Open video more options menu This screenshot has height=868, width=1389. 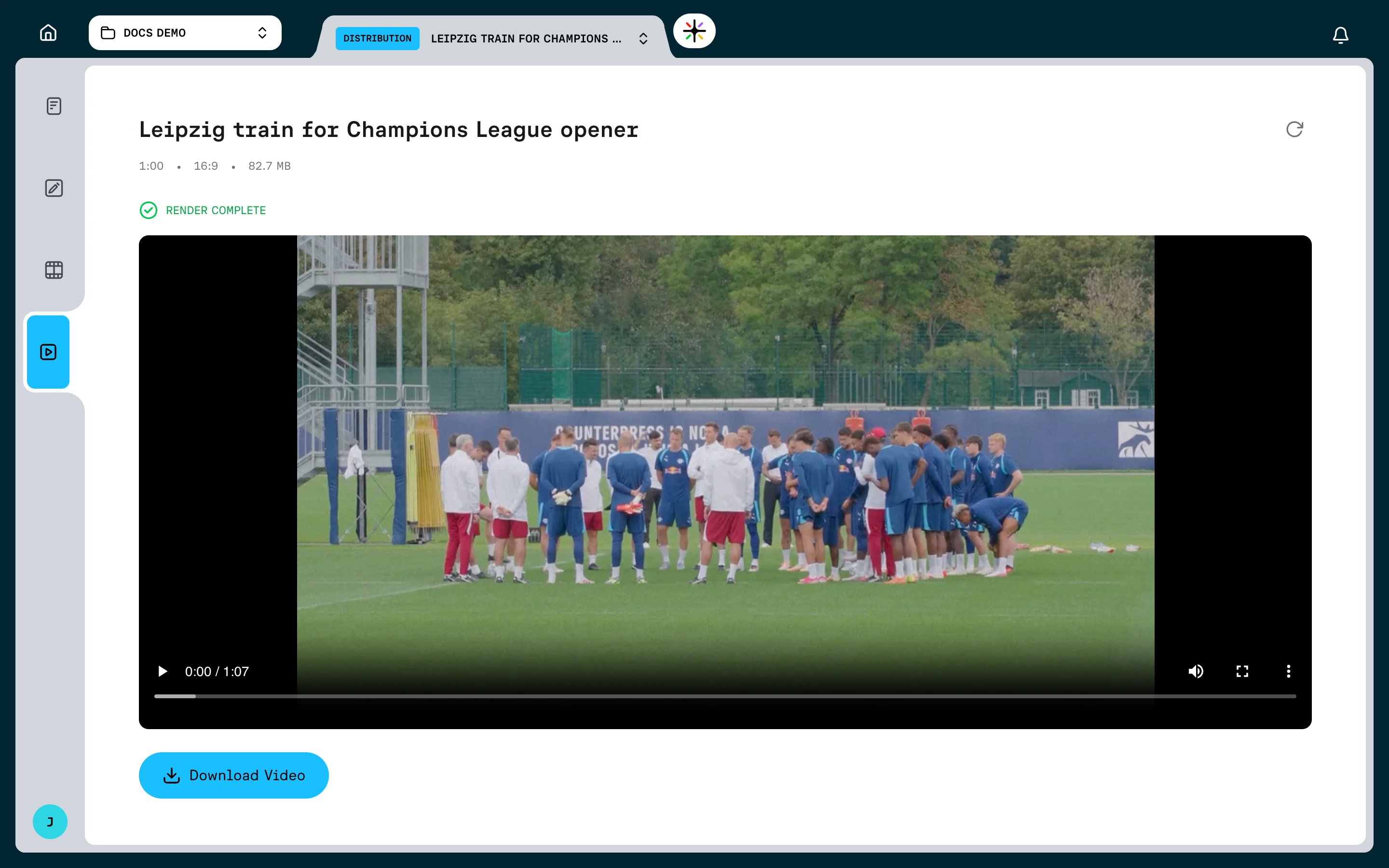pyautogui.click(x=1289, y=671)
